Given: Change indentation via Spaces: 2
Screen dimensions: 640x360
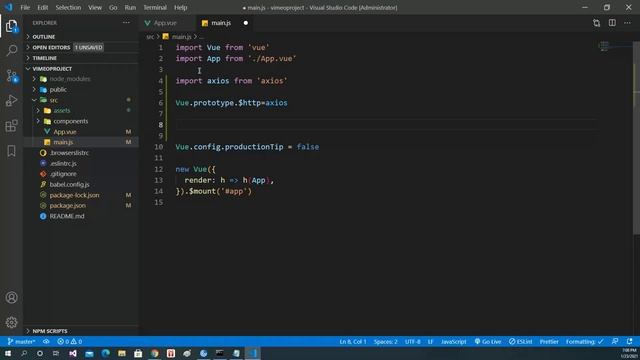Looking at the screenshot, I should tap(385, 341).
